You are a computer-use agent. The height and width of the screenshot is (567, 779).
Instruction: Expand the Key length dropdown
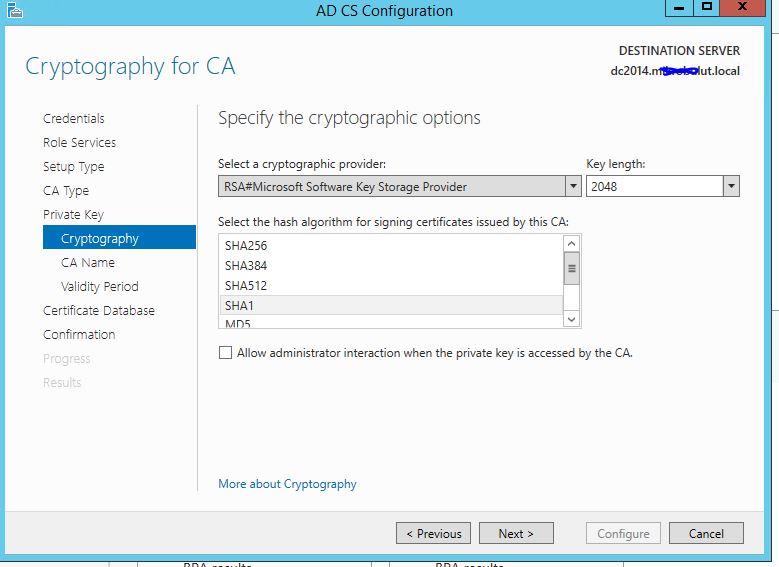coord(731,186)
